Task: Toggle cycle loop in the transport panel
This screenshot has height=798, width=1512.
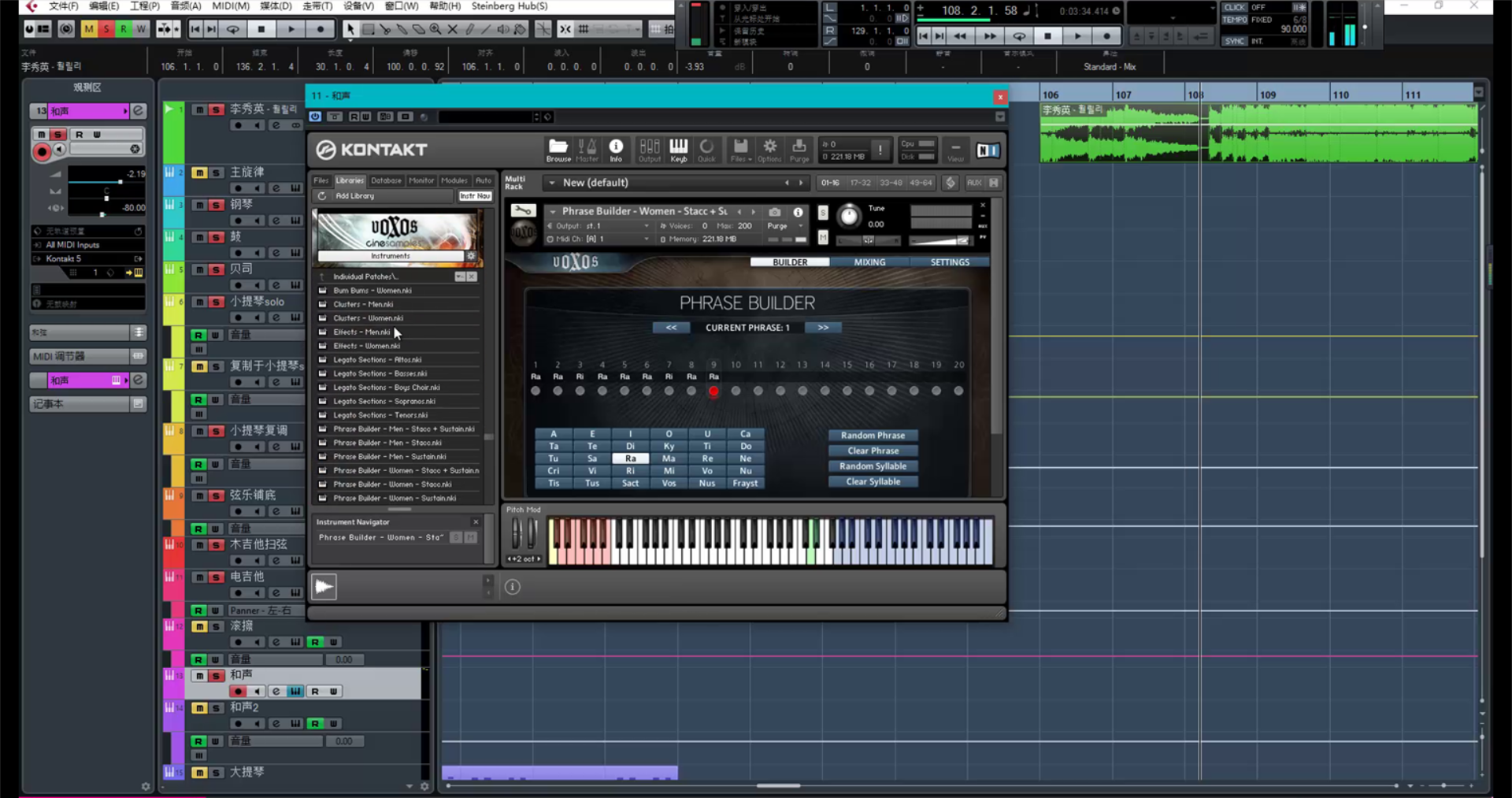Action: coord(1019,36)
